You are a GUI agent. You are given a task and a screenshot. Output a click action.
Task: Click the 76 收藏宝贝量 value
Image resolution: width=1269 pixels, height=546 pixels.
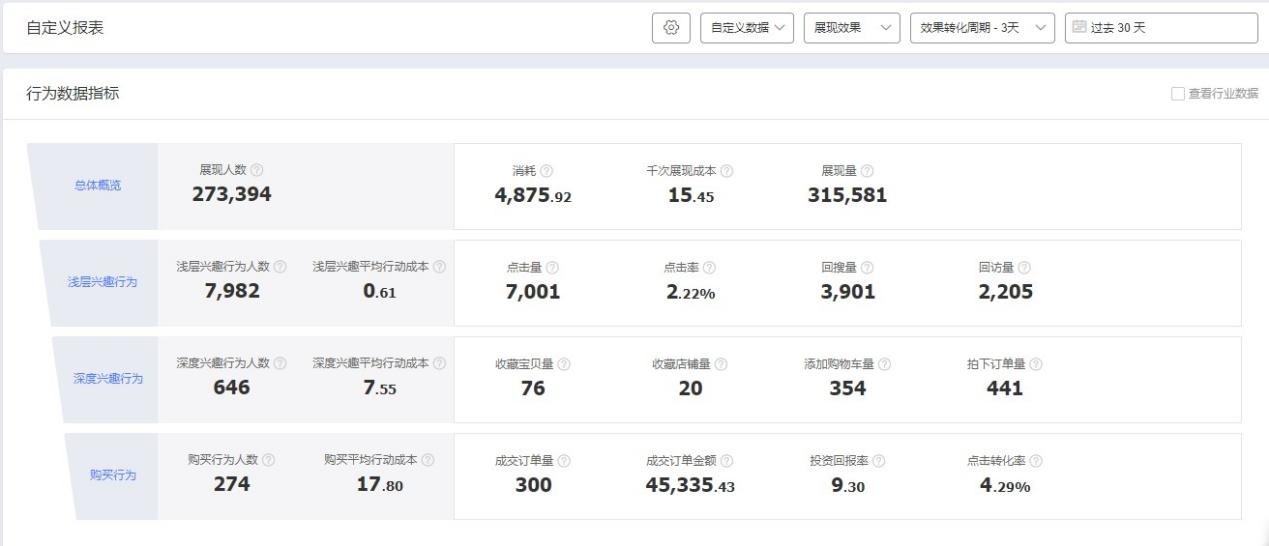533,389
